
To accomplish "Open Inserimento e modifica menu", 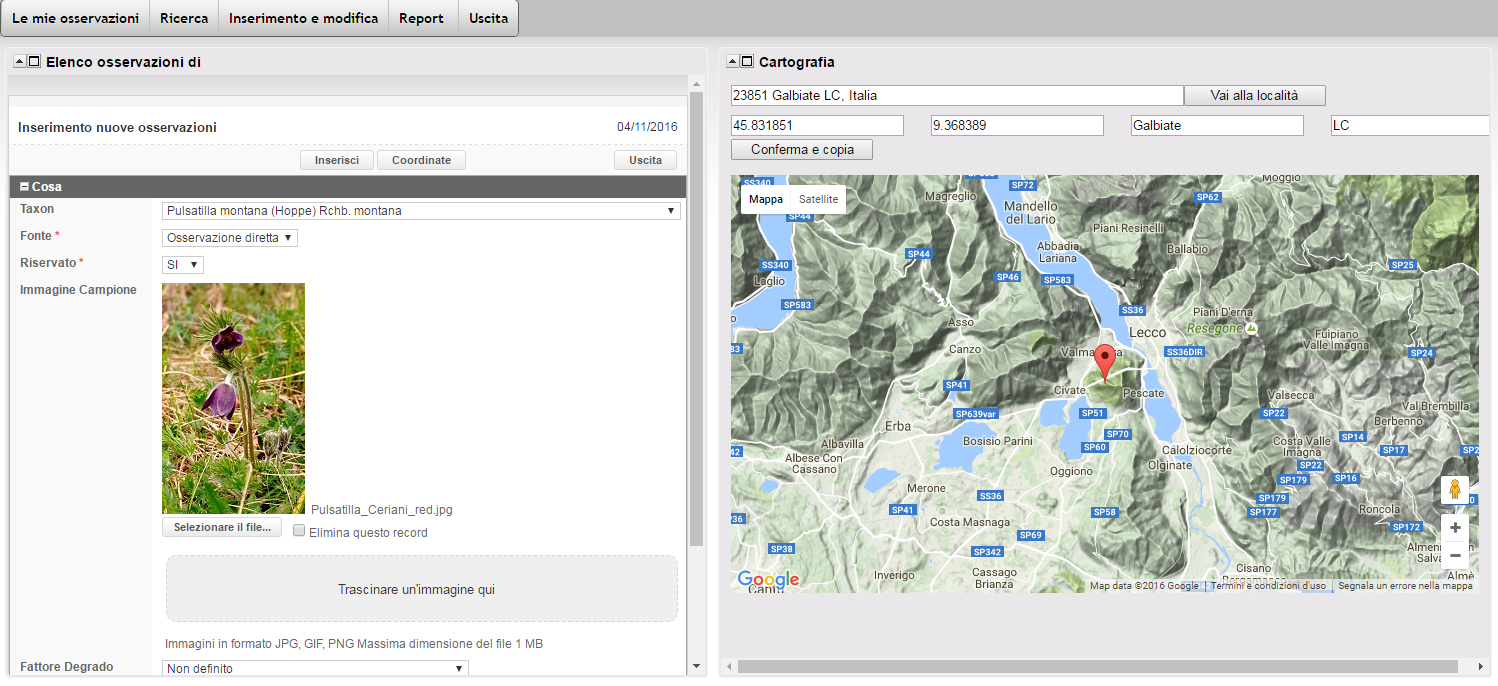I will (304, 18).
